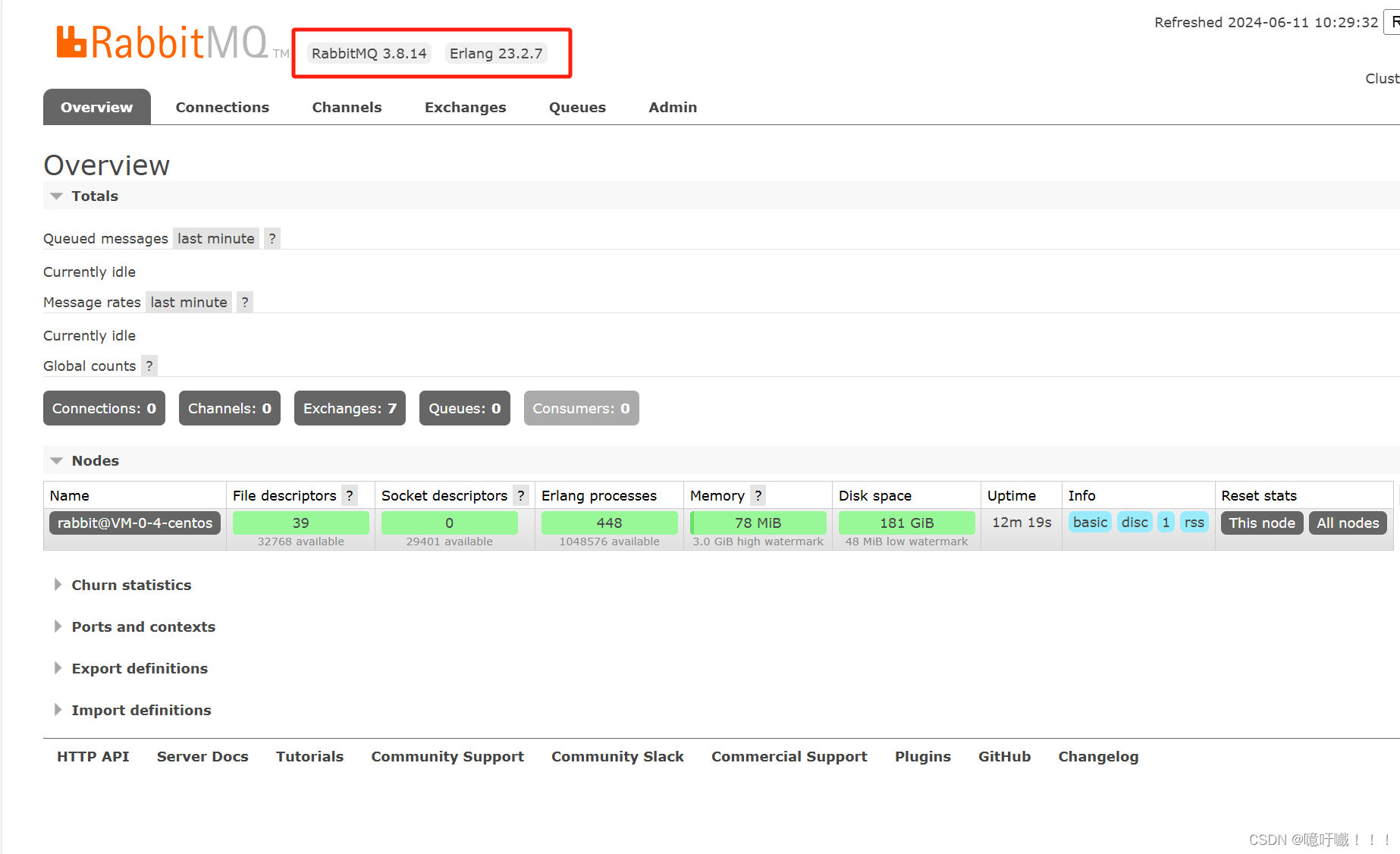This screenshot has width=1400, height=854.
Task: Change Message rates range 'last minute'
Action: [189, 302]
